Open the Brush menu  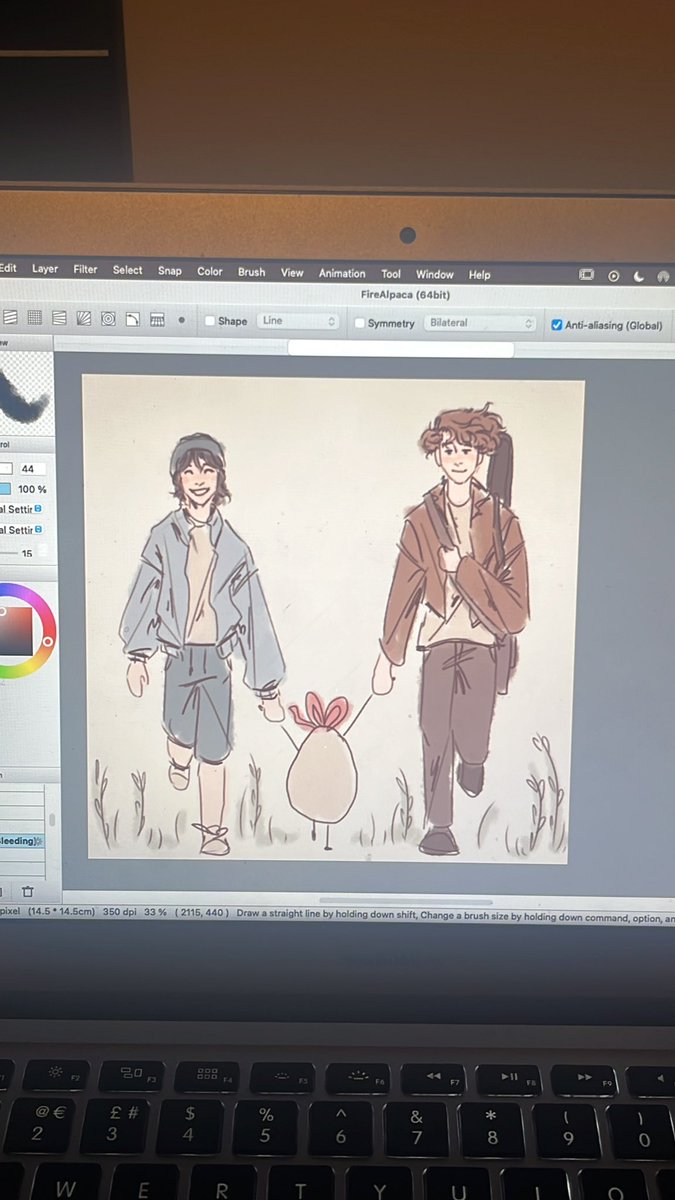tap(252, 272)
